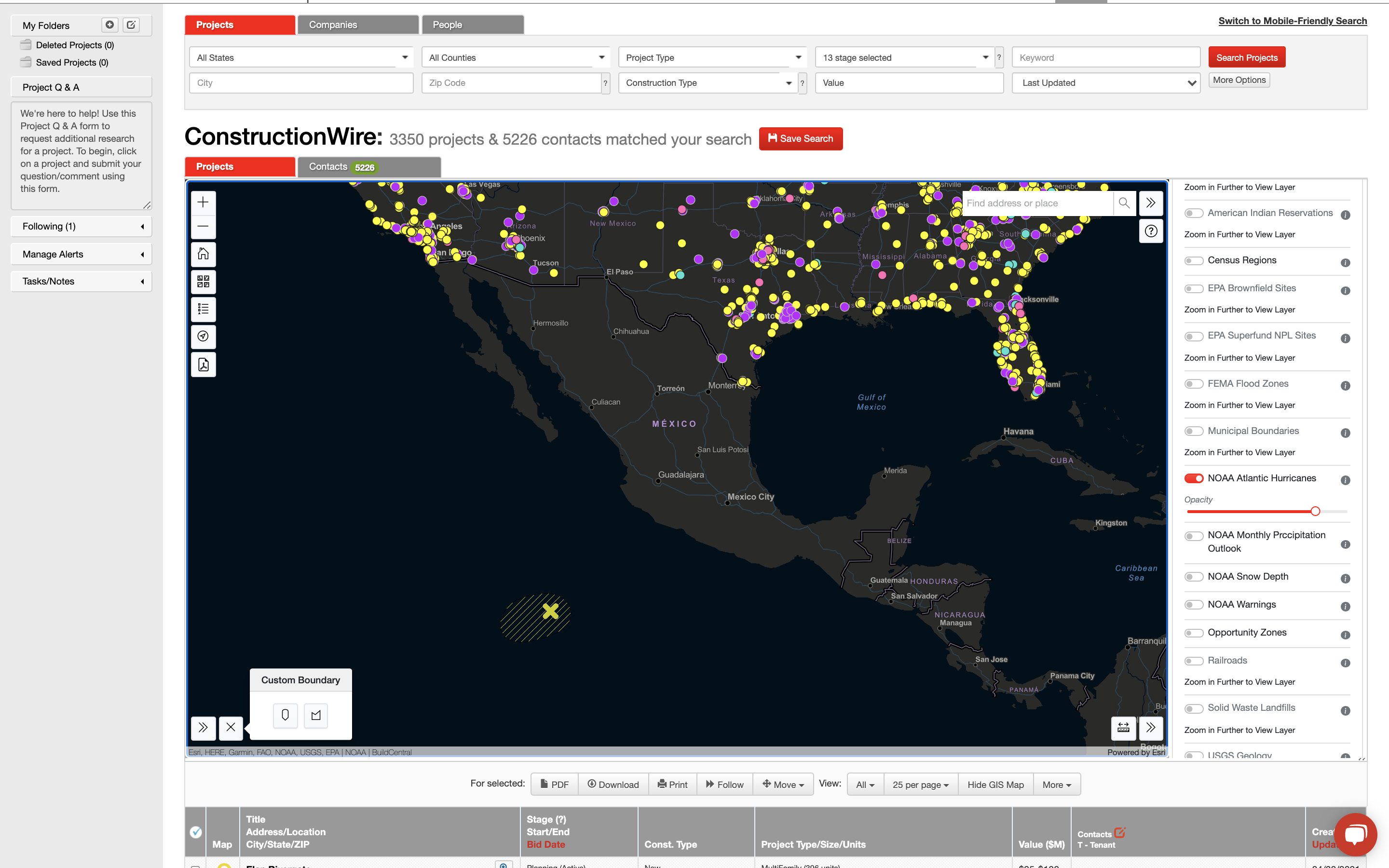Click the list view icon on map toolbar
The height and width of the screenshot is (868, 1389).
click(x=203, y=309)
